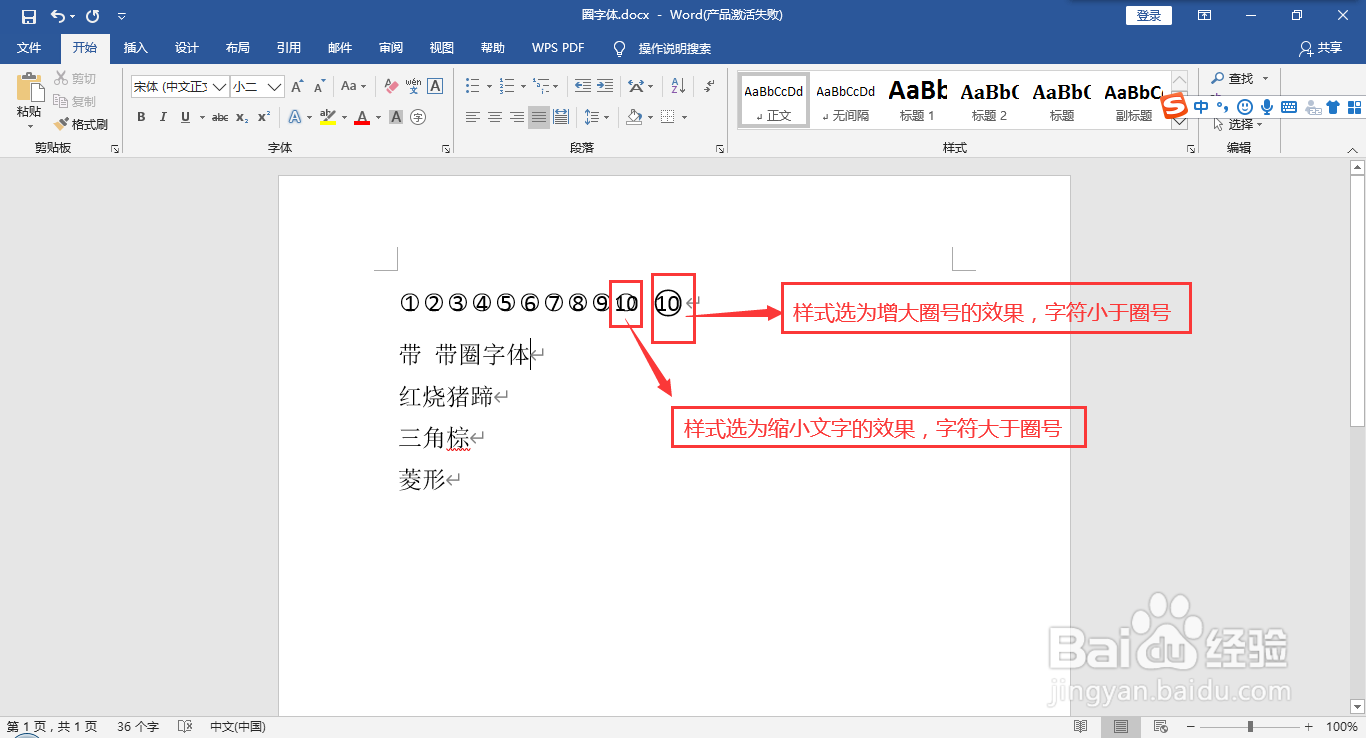Open the phonetic guide (wén) icon
Viewport: 1366px width, 738px height.
pos(414,87)
